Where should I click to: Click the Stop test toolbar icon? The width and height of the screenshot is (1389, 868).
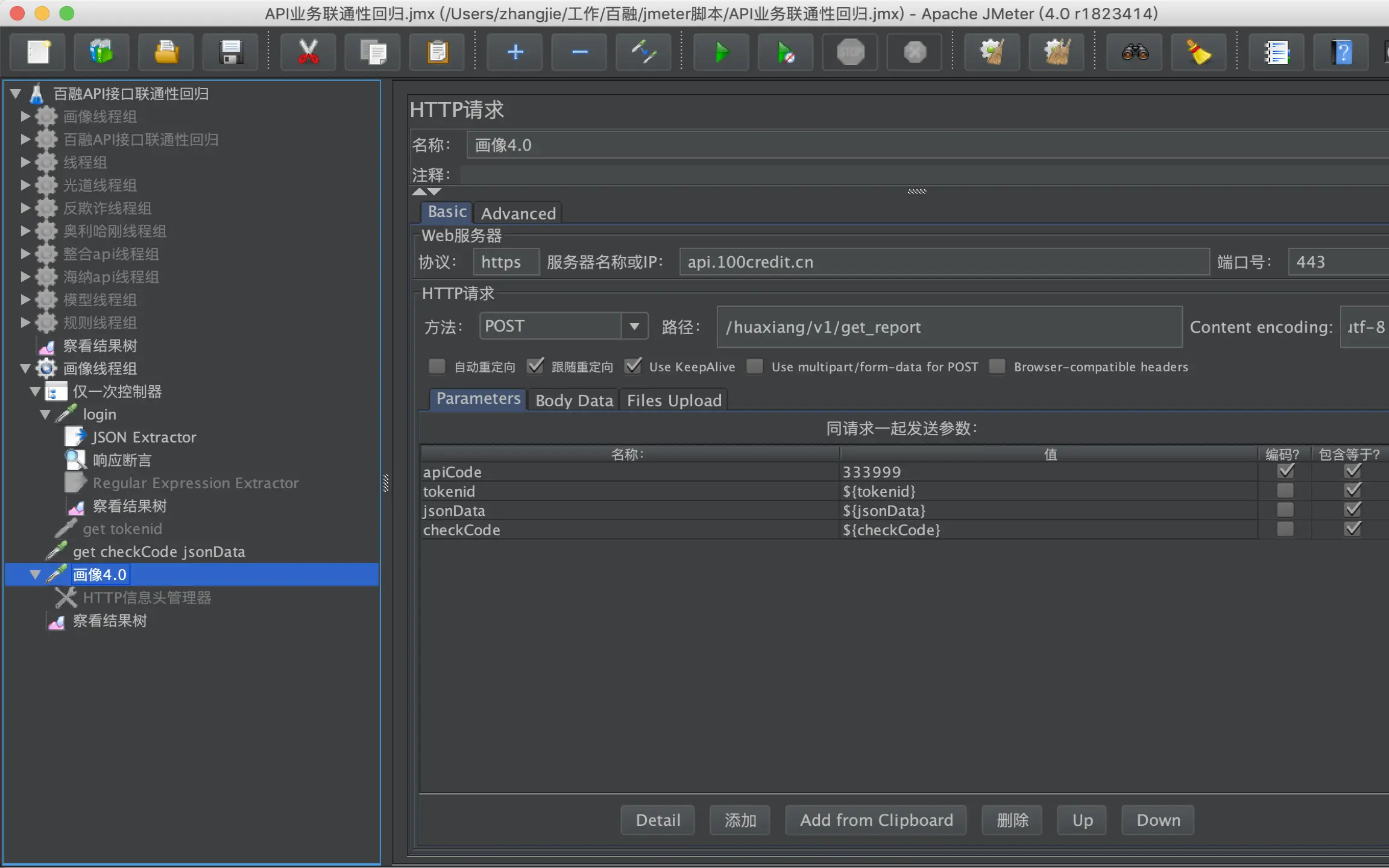coord(850,52)
